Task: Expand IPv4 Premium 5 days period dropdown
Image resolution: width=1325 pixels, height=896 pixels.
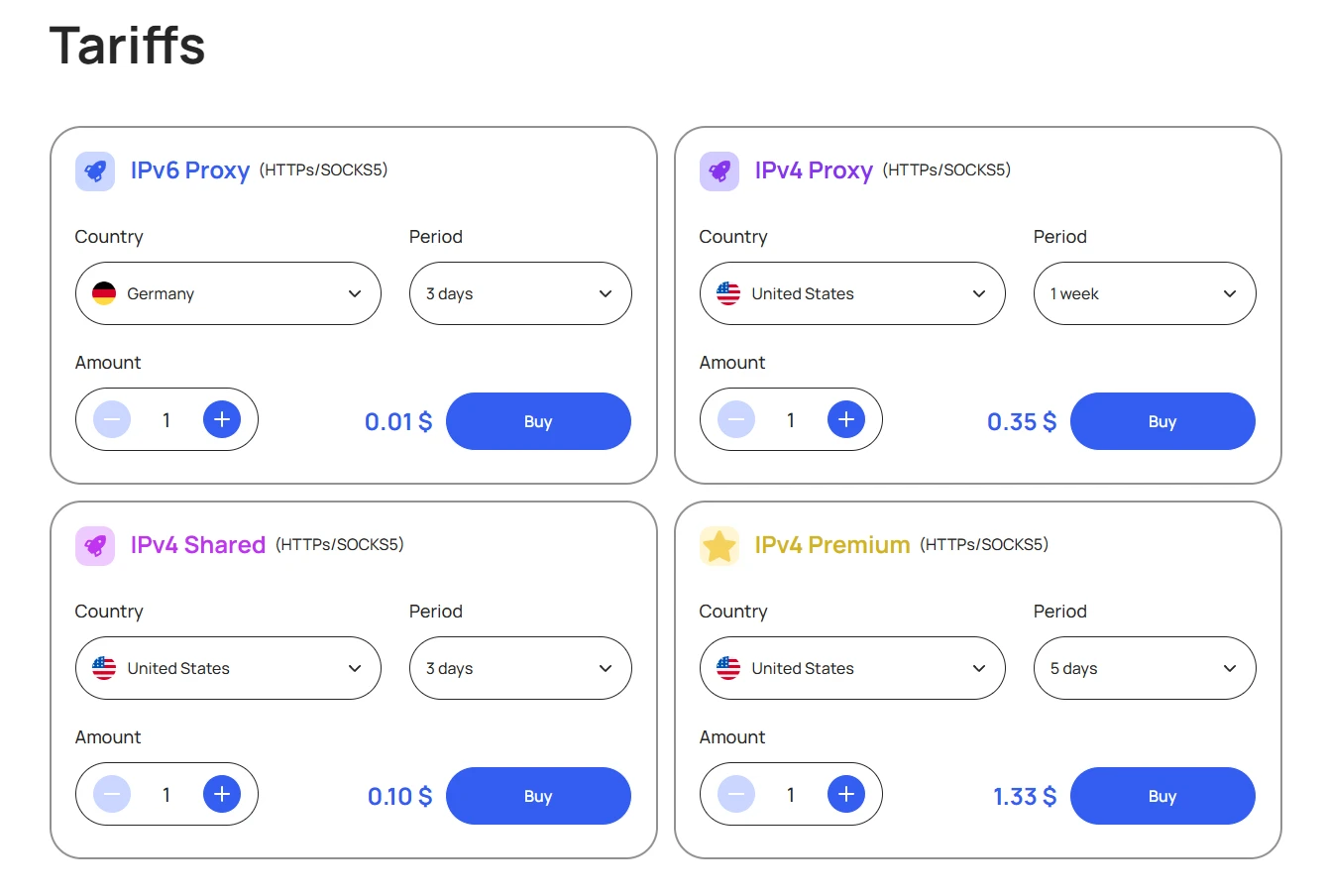Action: [1145, 668]
